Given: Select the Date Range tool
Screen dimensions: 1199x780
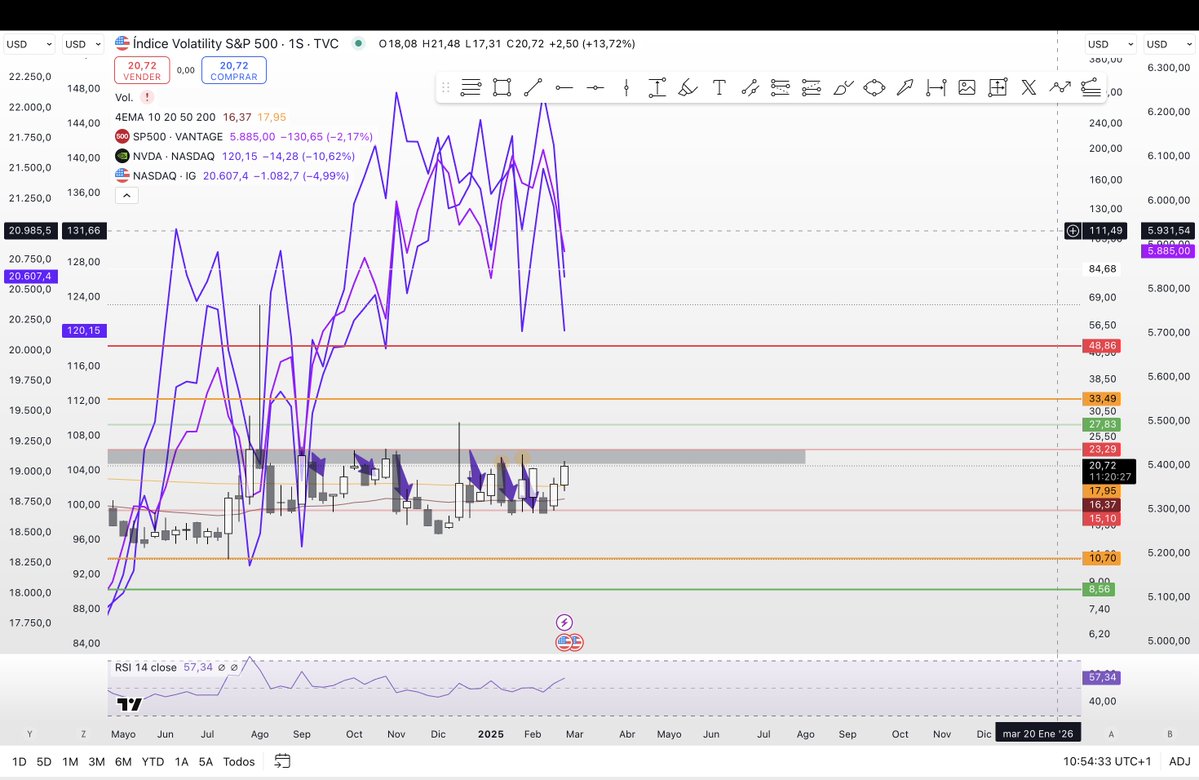Looking at the screenshot, I should [936, 88].
